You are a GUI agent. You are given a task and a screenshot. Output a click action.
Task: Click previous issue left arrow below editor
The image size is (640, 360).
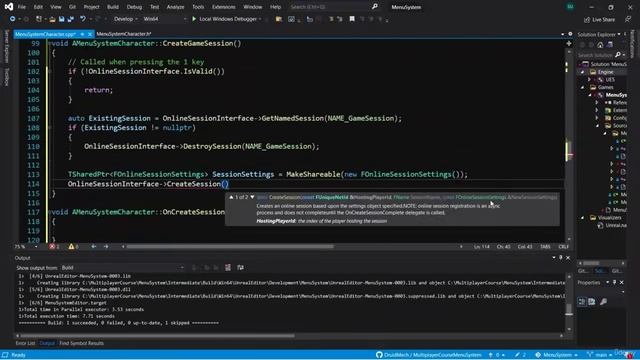[93, 247]
